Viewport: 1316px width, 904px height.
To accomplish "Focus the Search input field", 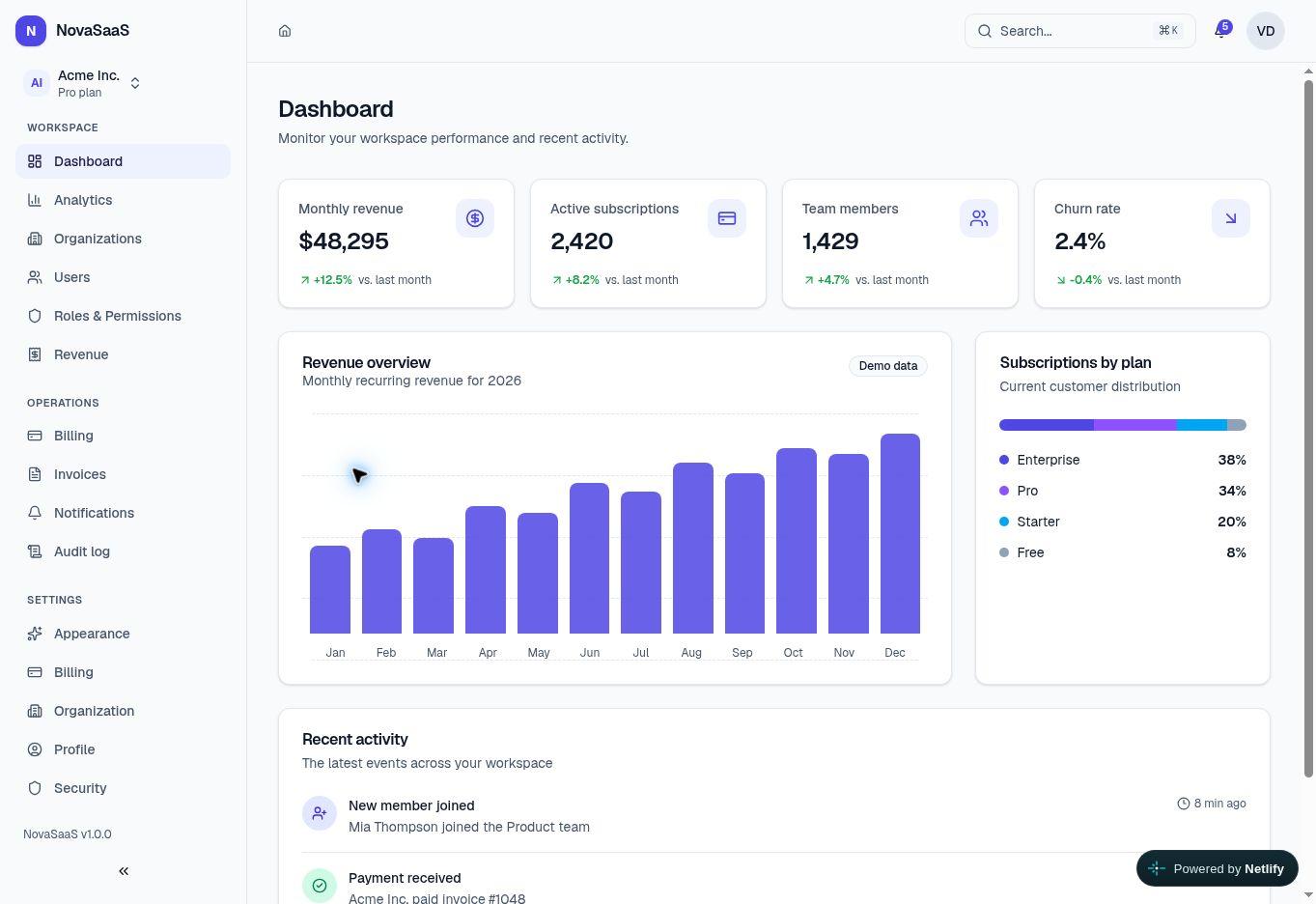I will tap(1080, 31).
